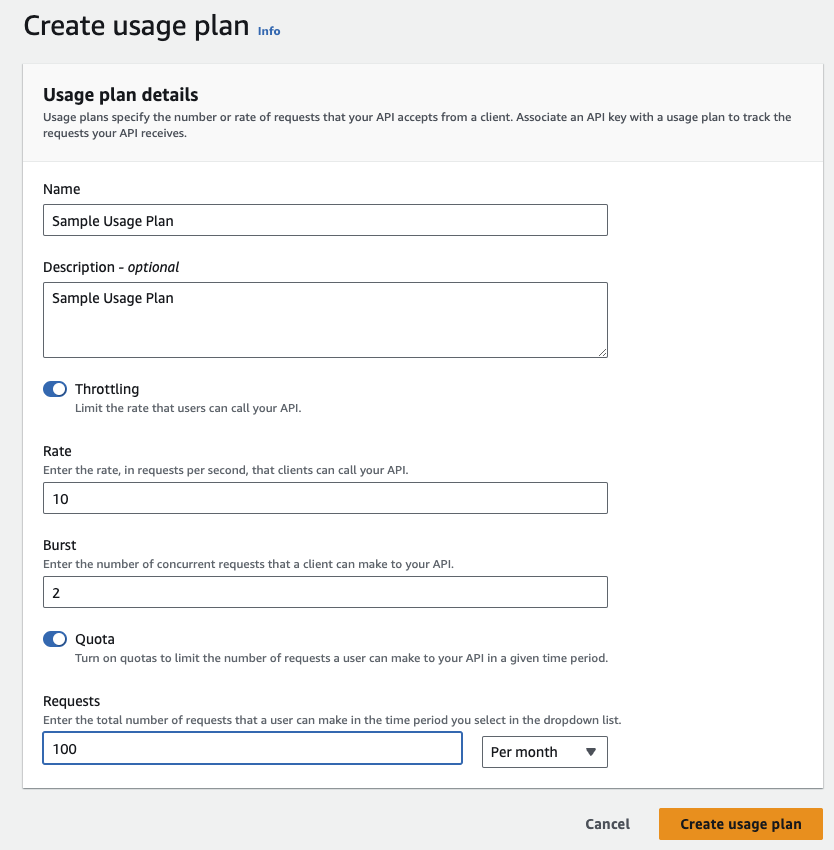Viewport: 834px width, 850px height.
Task: Click the Throttling label text
Action: 107,389
